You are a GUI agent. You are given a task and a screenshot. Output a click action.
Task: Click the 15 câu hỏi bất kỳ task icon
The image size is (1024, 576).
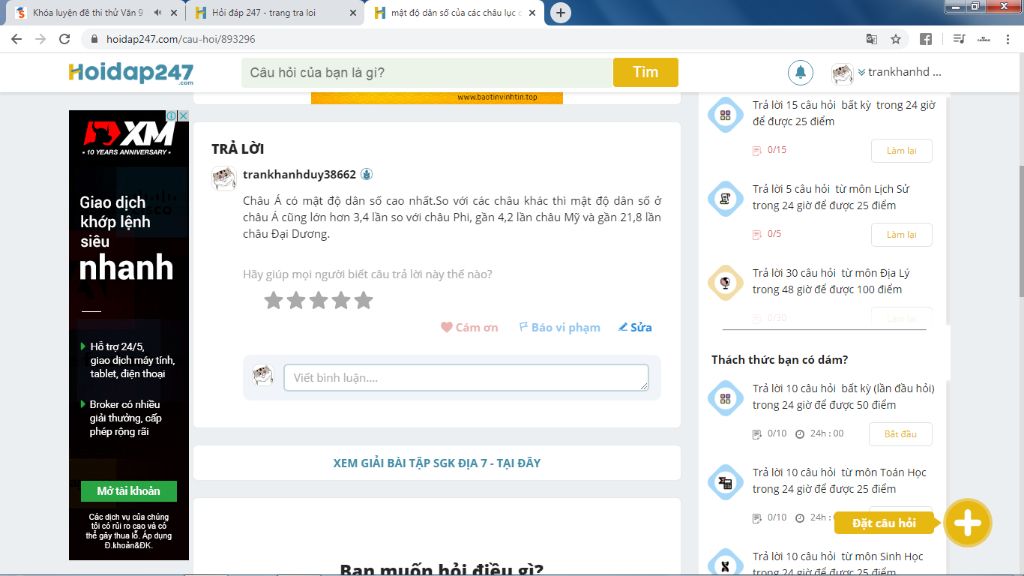click(725, 115)
